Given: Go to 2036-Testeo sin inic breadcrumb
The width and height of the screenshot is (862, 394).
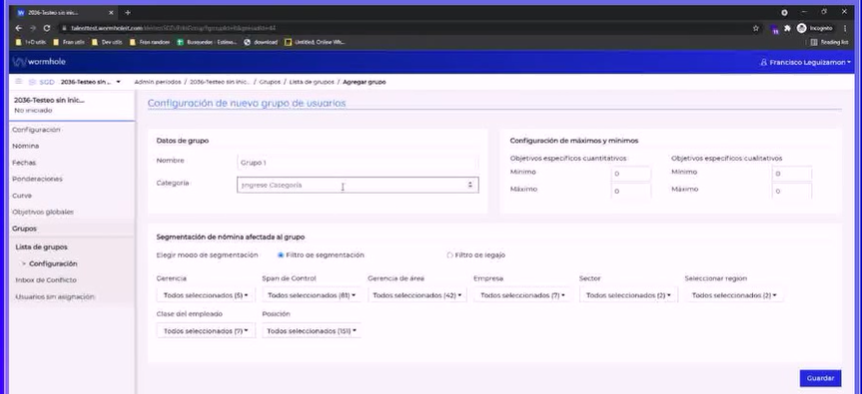Looking at the screenshot, I should pyautogui.click(x=220, y=82).
